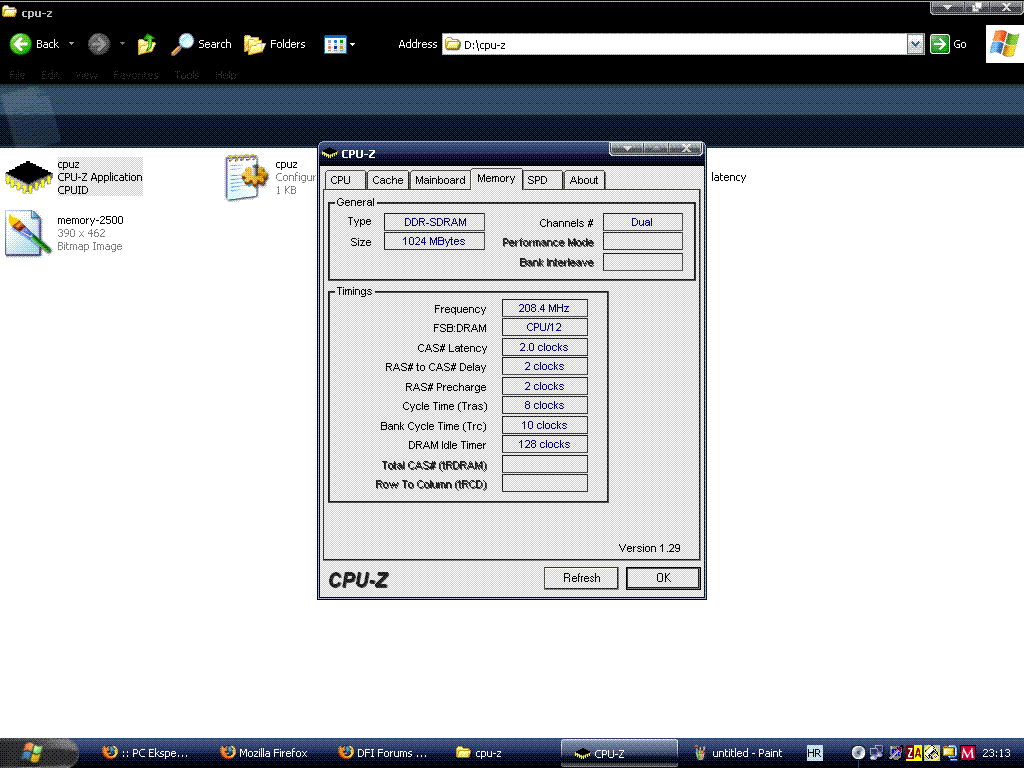The width and height of the screenshot is (1024, 768).
Task: Select the memory-2500 bitmap image file
Action: 28,232
